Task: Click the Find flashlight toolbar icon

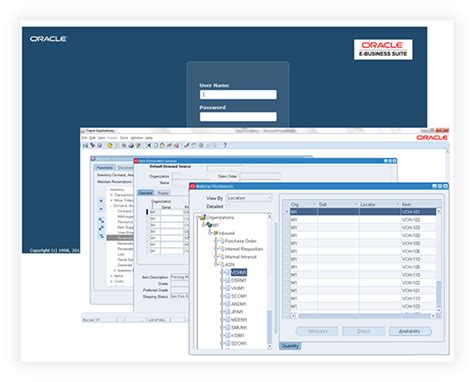Action: coord(93,145)
